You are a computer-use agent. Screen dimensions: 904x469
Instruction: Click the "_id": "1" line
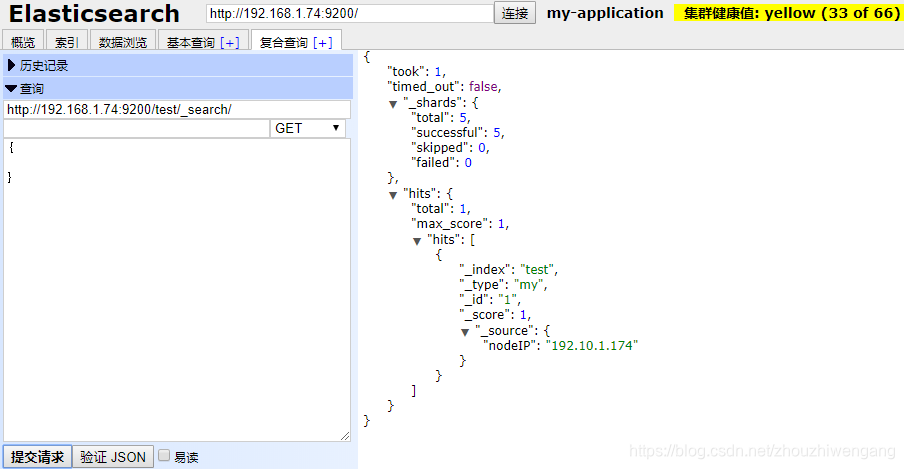click(x=490, y=299)
